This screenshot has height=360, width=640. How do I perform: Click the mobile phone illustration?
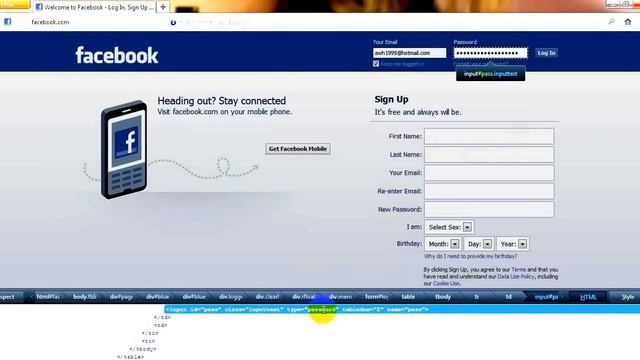tap(124, 149)
